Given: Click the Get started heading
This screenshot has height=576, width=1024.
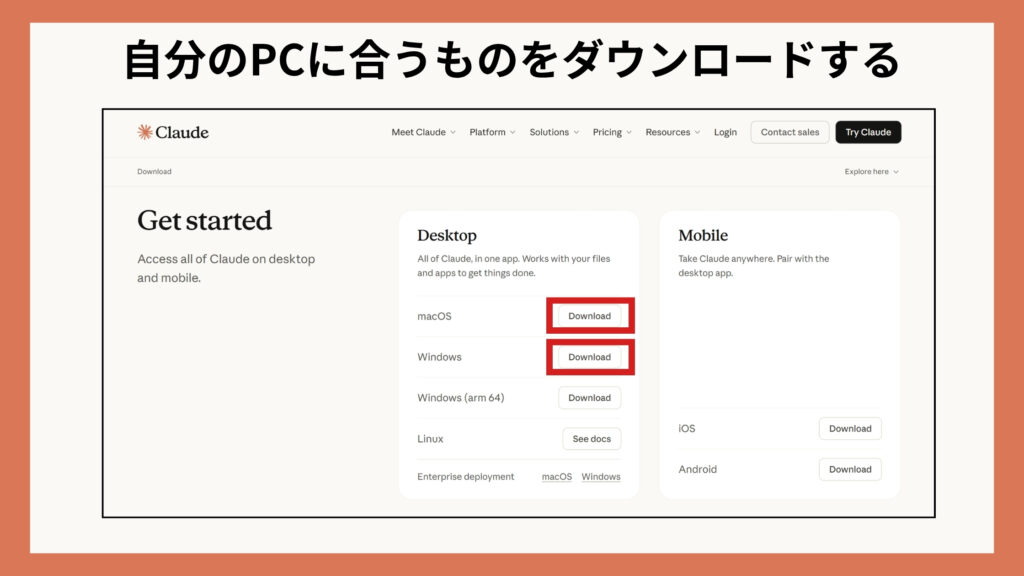Looking at the screenshot, I should click(x=204, y=221).
